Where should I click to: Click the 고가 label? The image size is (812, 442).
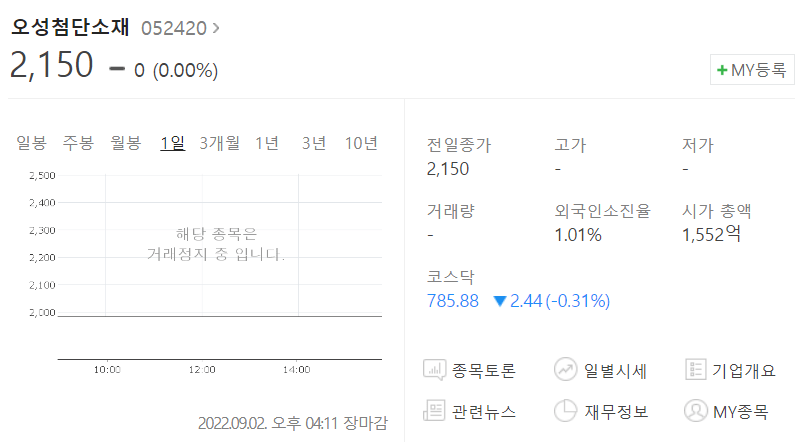click(x=570, y=145)
